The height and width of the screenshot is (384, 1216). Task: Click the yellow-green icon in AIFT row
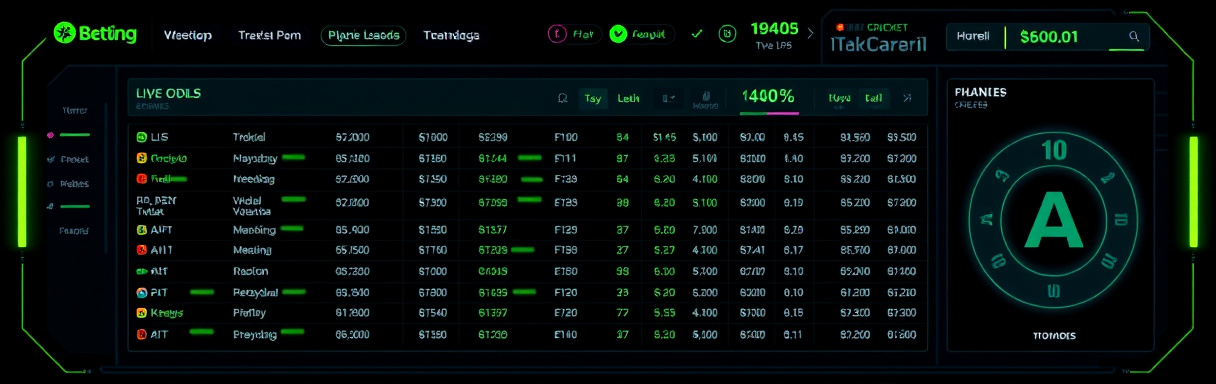141,230
